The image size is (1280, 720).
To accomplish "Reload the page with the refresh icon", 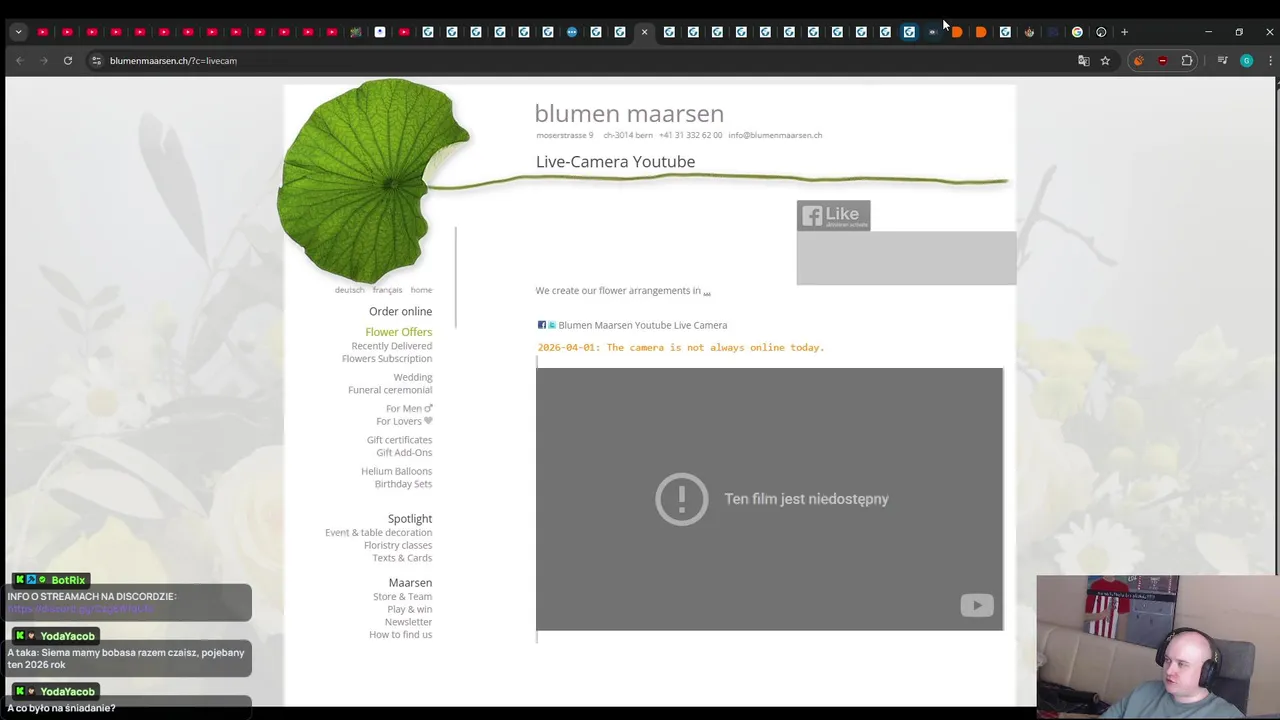I will click(x=68, y=60).
